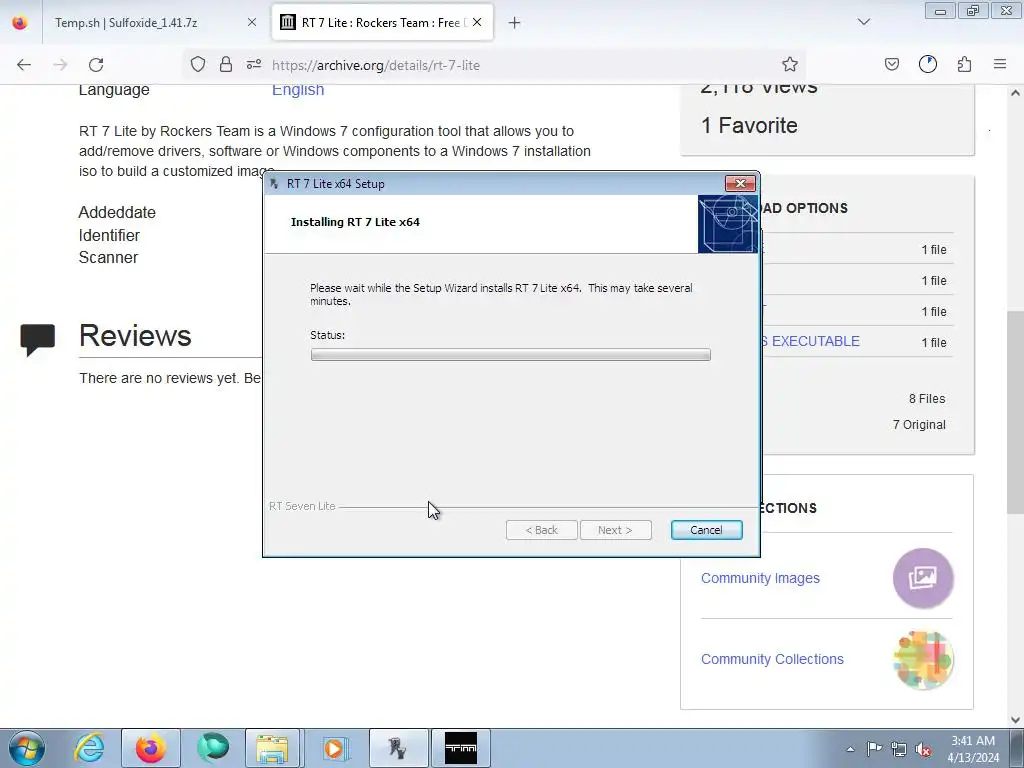Reload the archive.org page
Viewport: 1024px width, 768px height.
[x=96, y=65]
